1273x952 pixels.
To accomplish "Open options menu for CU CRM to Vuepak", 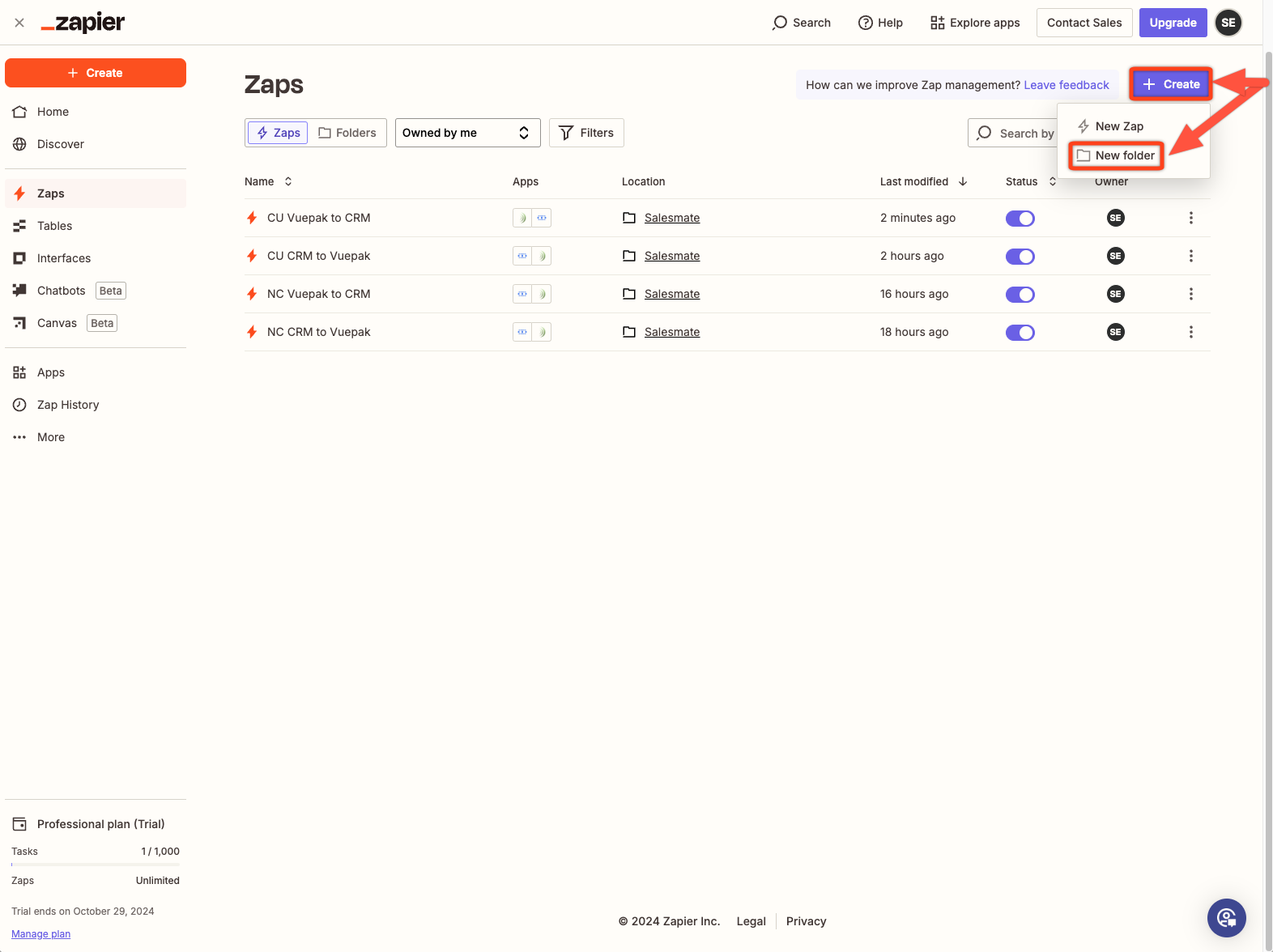I will click(1190, 256).
